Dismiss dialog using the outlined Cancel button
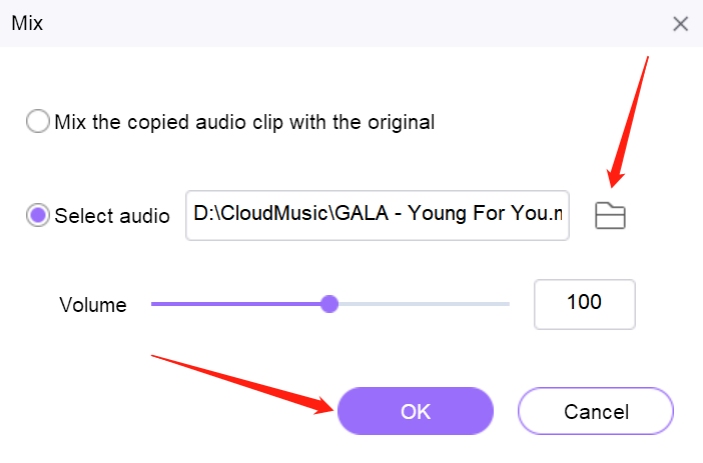Image resolution: width=703 pixels, height=463 pixels. [x=596, y=411]
